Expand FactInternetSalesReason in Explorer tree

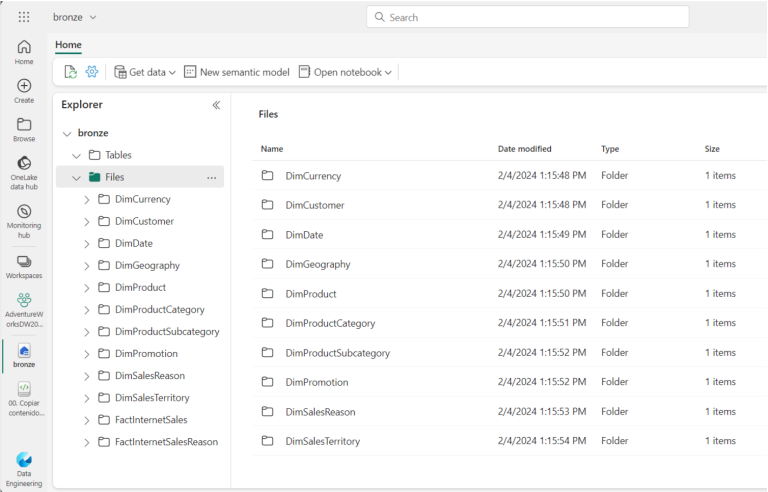coord(87,442)
